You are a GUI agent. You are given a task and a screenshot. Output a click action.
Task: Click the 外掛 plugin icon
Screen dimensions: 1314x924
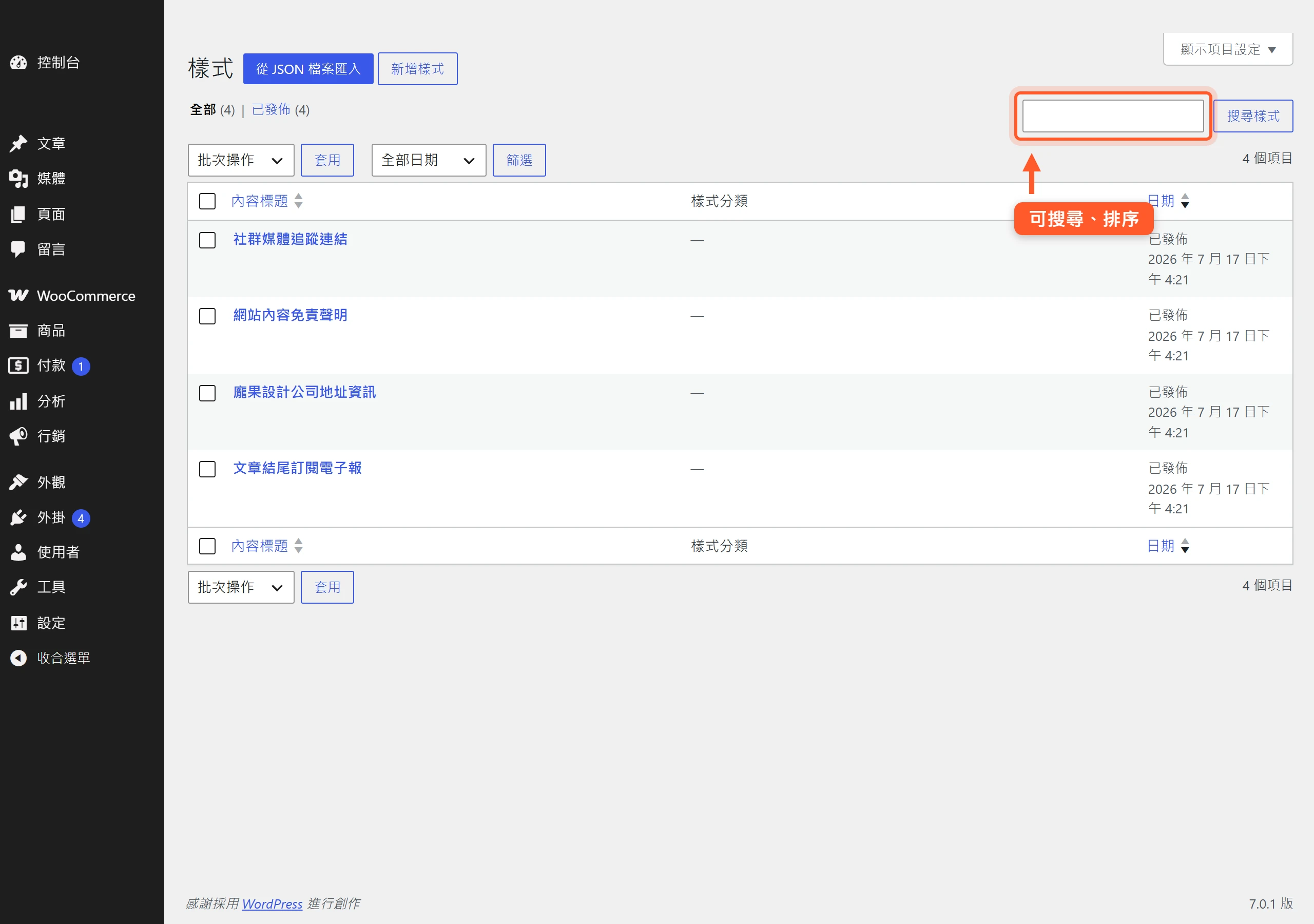(x=18, y=517)
